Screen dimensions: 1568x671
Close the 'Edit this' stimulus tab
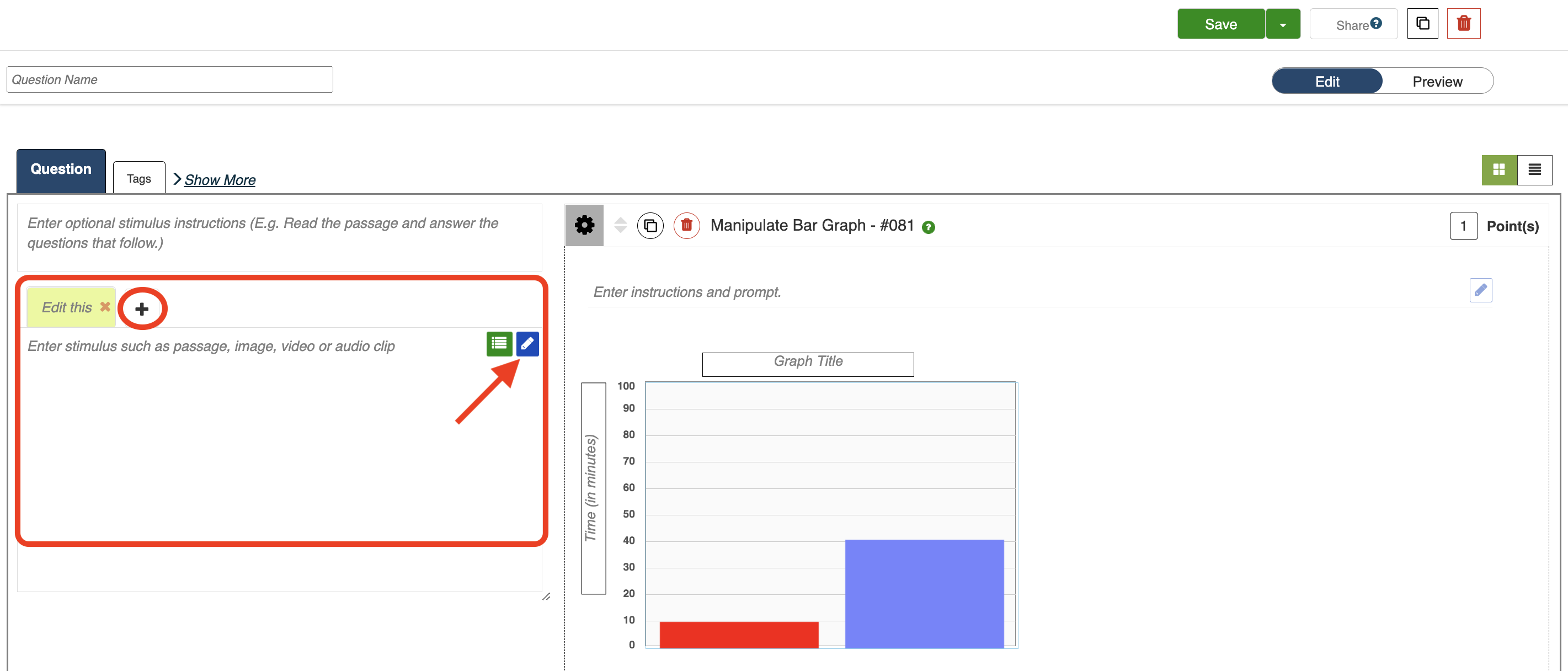click(105, 306)
